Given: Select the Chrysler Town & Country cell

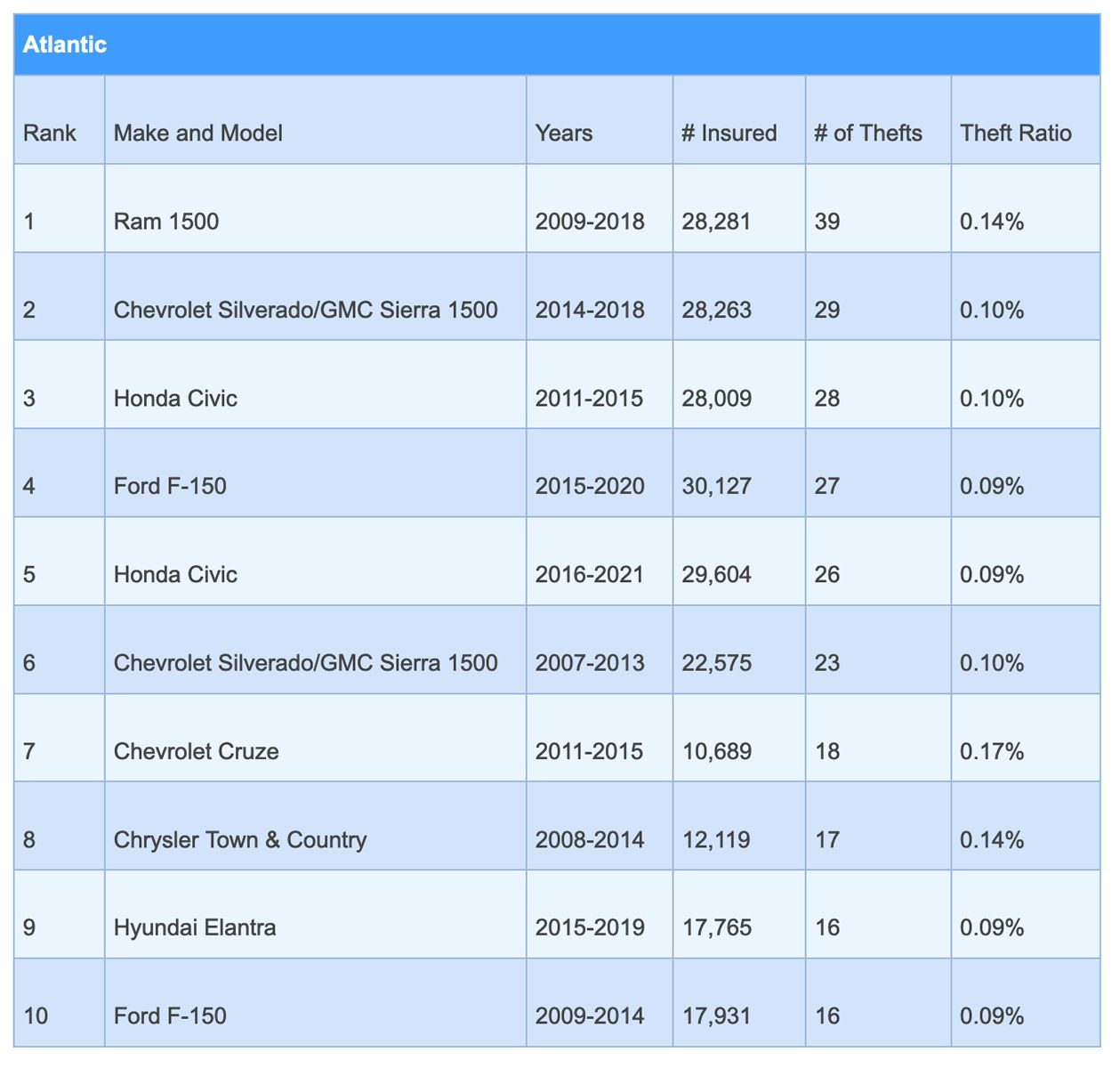Looking at the screenshot, I should 240,840.
